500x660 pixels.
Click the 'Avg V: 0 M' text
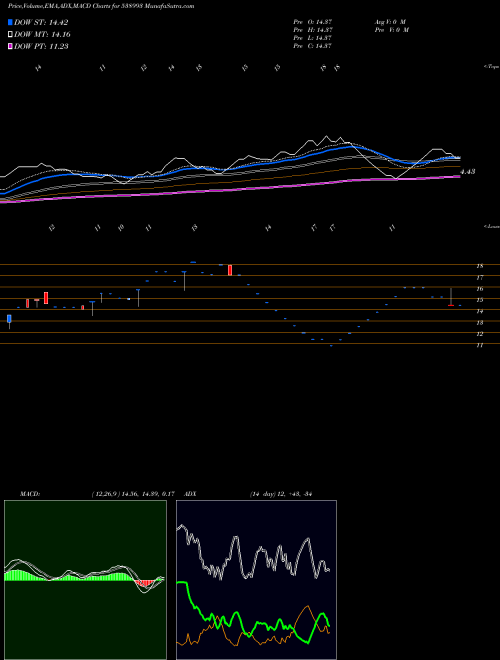coord(390,22)
